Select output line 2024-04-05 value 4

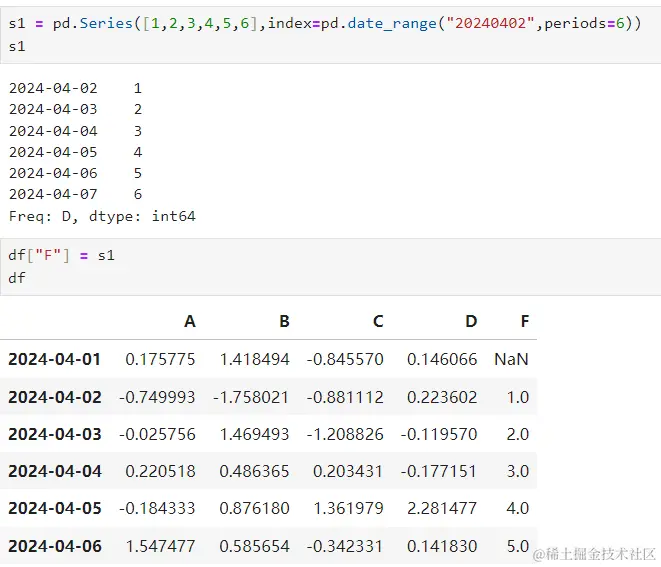(75, 152)
